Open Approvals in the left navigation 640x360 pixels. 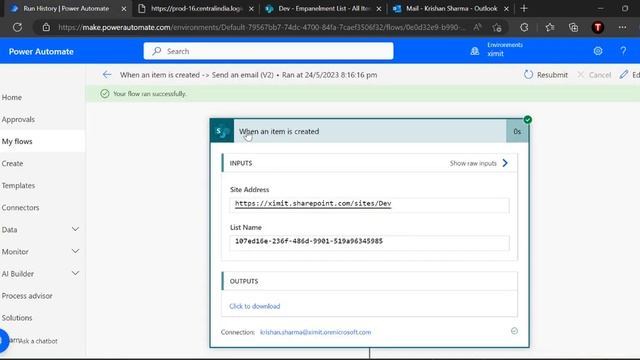pyautogui.click(x=18, y=119)
